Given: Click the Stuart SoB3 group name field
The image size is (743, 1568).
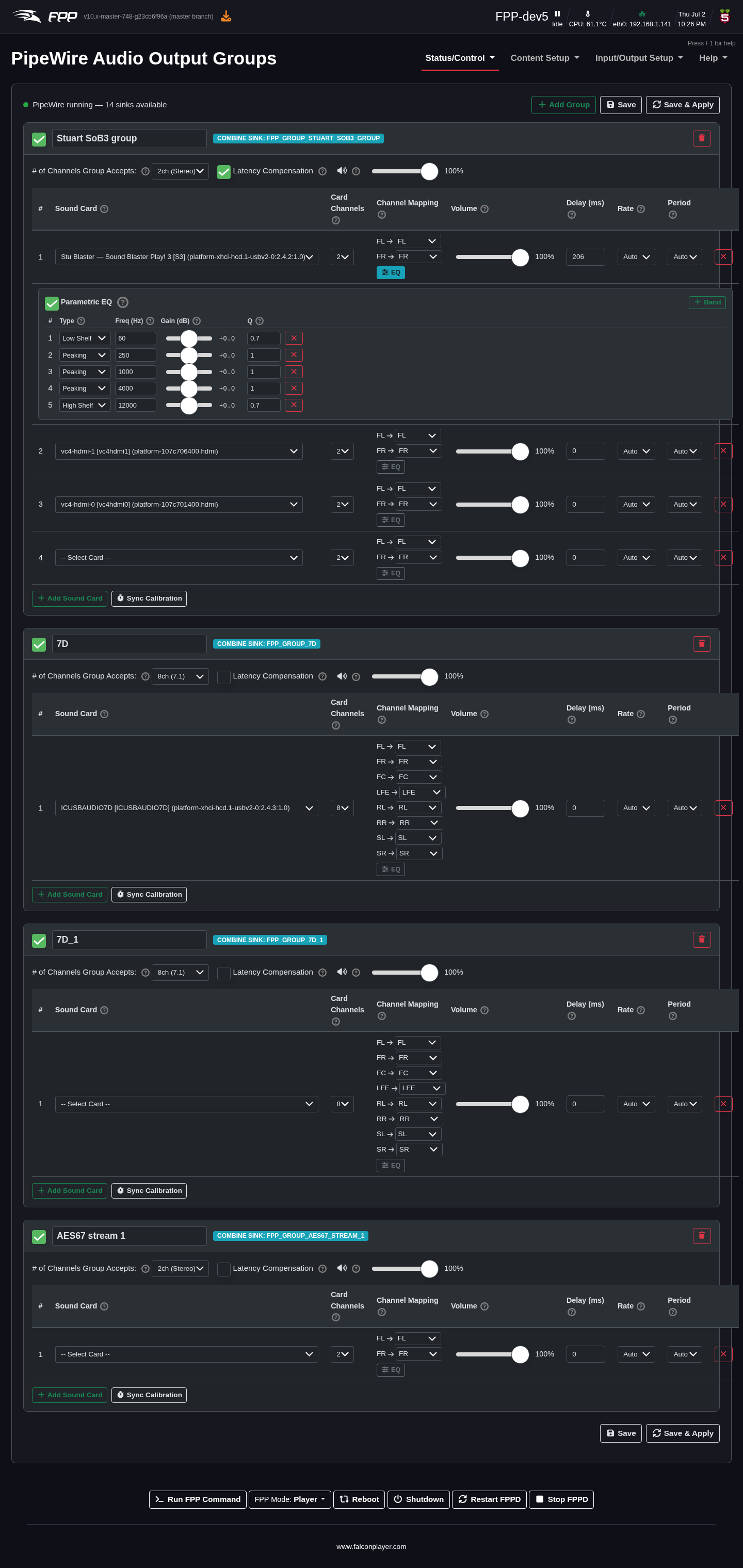Looking at the screenshot, I should [129, 138].
